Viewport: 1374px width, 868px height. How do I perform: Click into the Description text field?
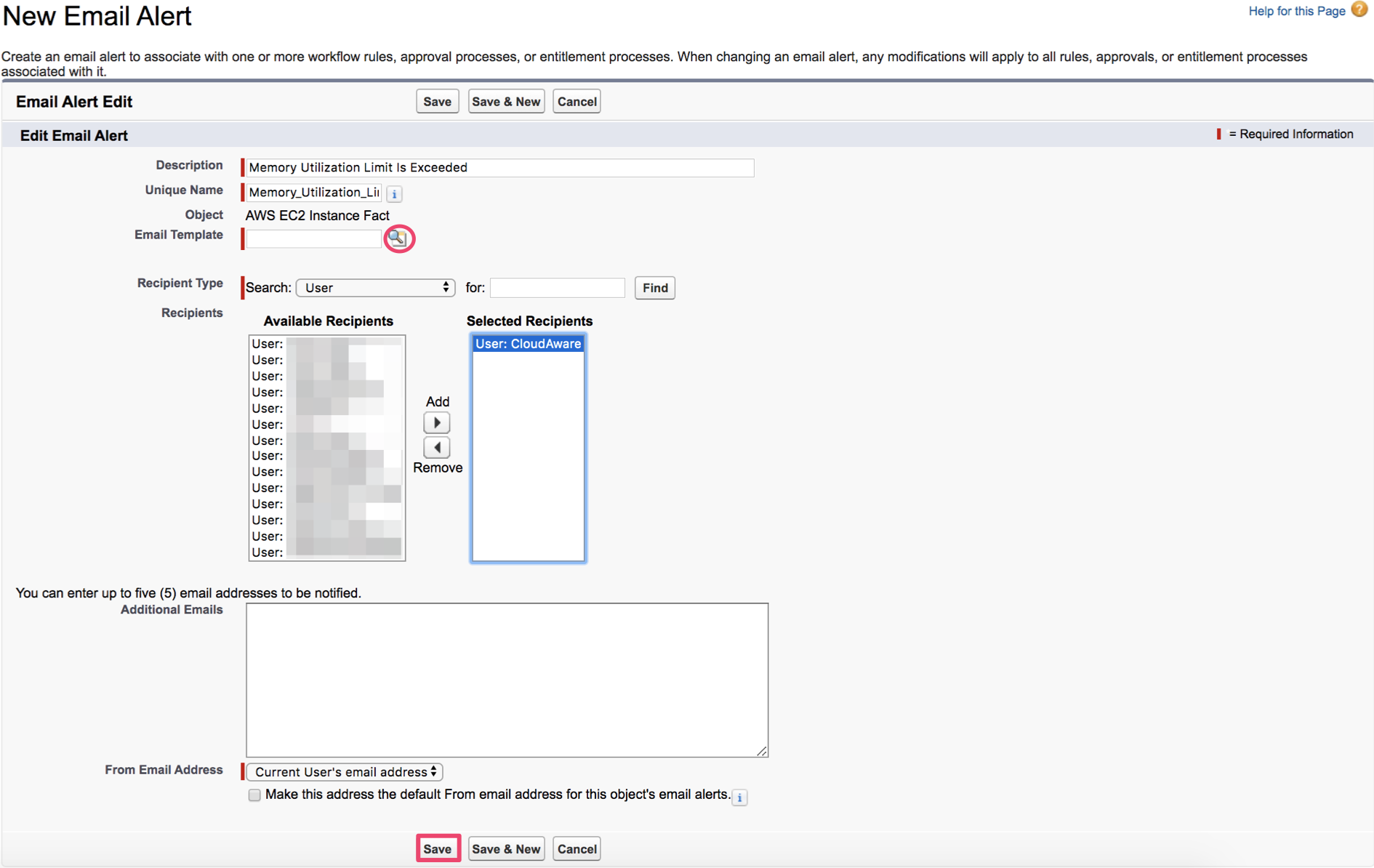pos(499,168)
